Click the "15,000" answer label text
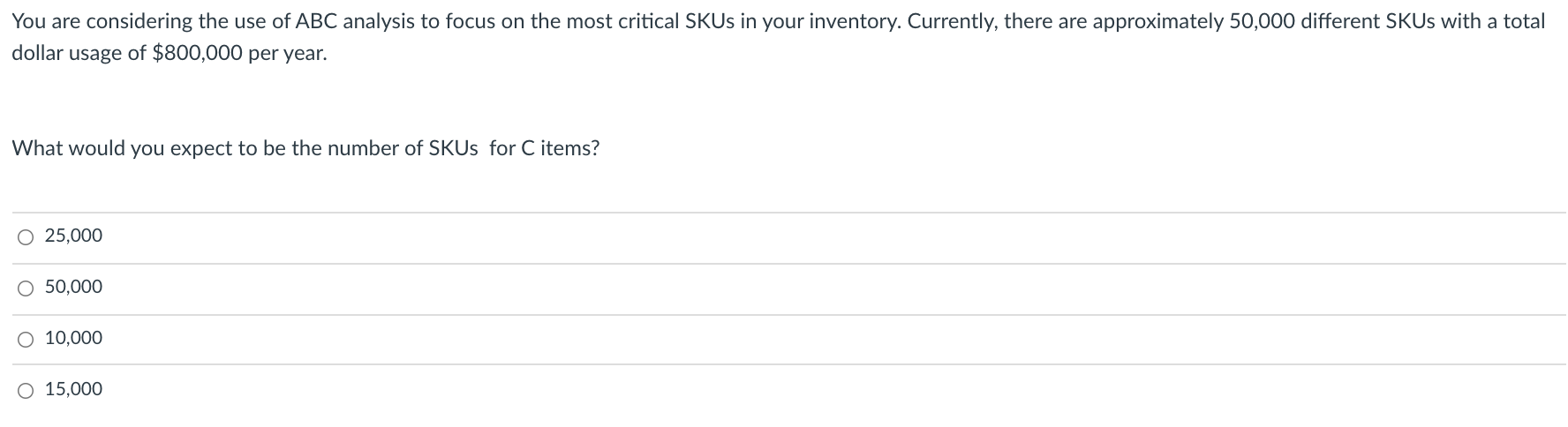 [x=73, y=389]
